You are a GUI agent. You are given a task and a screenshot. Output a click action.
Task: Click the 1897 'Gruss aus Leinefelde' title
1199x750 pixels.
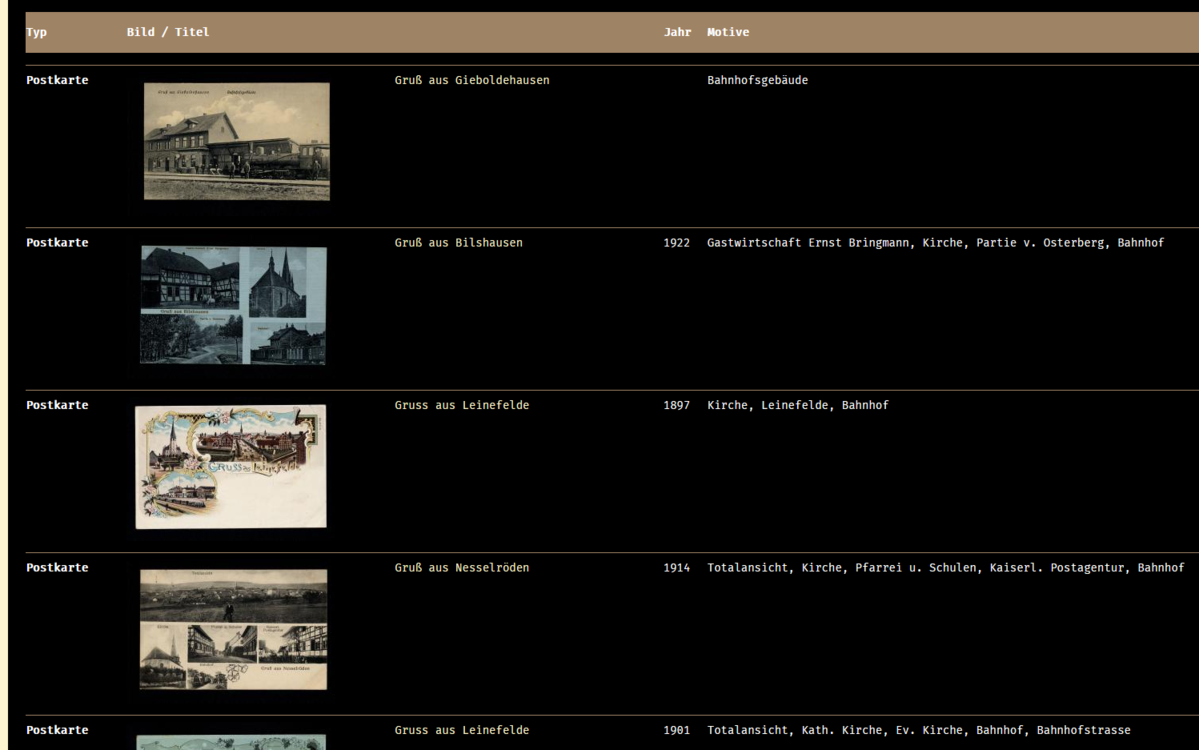coord(461,405)
